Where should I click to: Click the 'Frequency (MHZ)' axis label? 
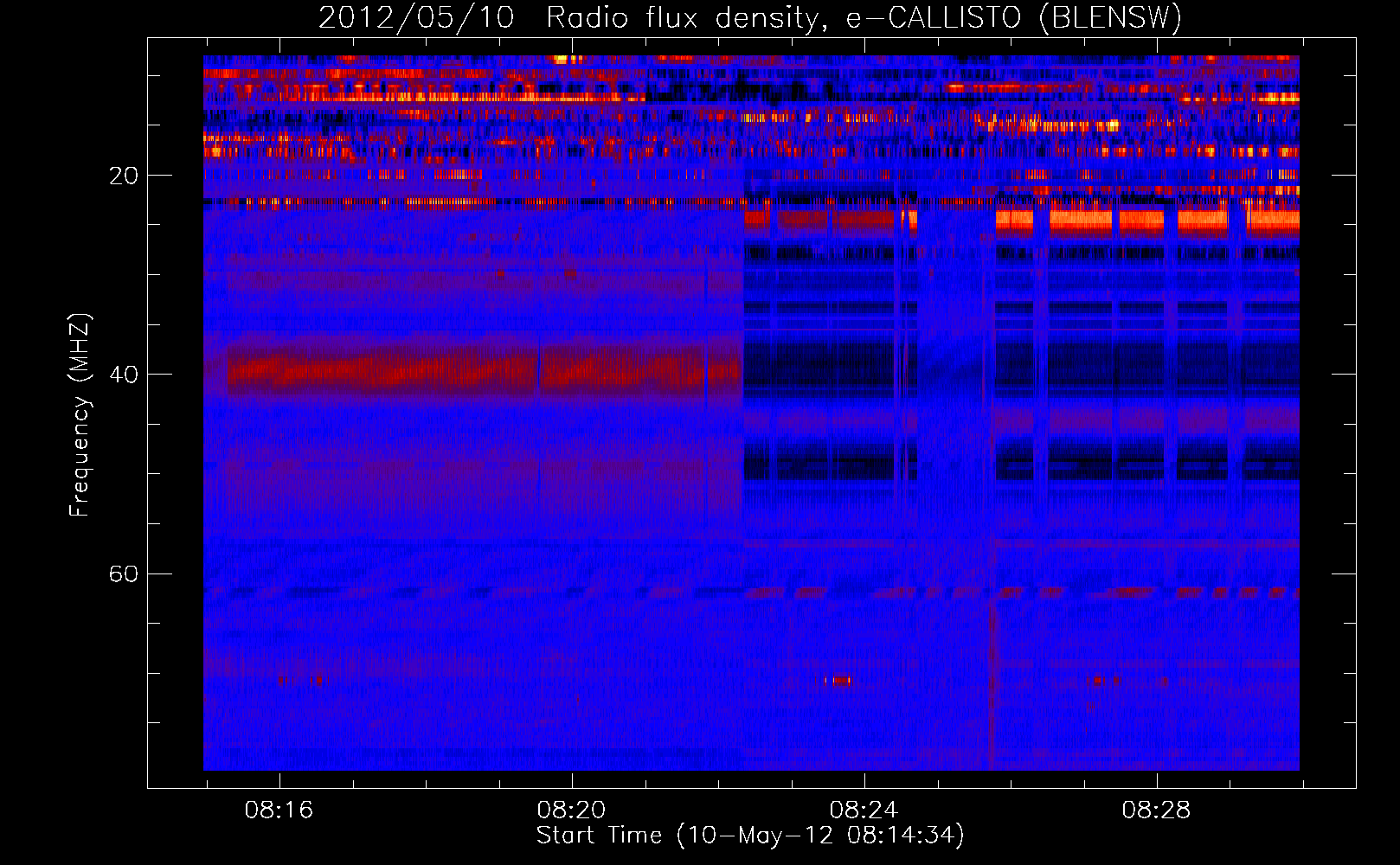click(x=80, y=415)
